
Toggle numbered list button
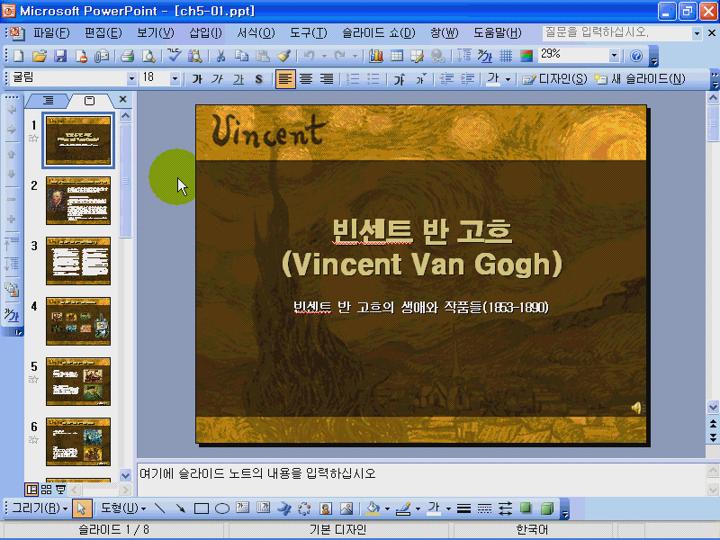[353, 79]
